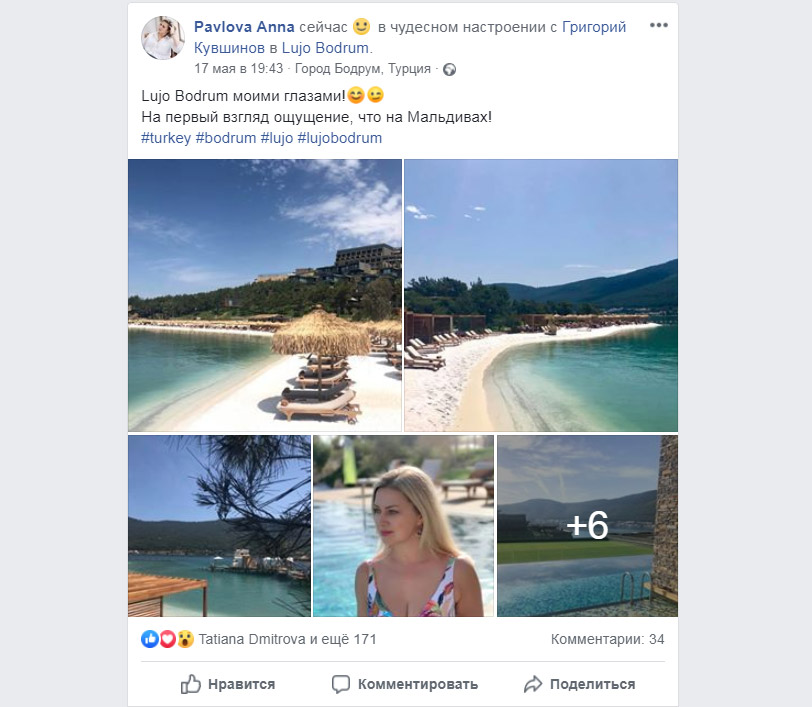Click the wow reaction emoji icon
Screen dimensions: 812x707
pos(183,639)
